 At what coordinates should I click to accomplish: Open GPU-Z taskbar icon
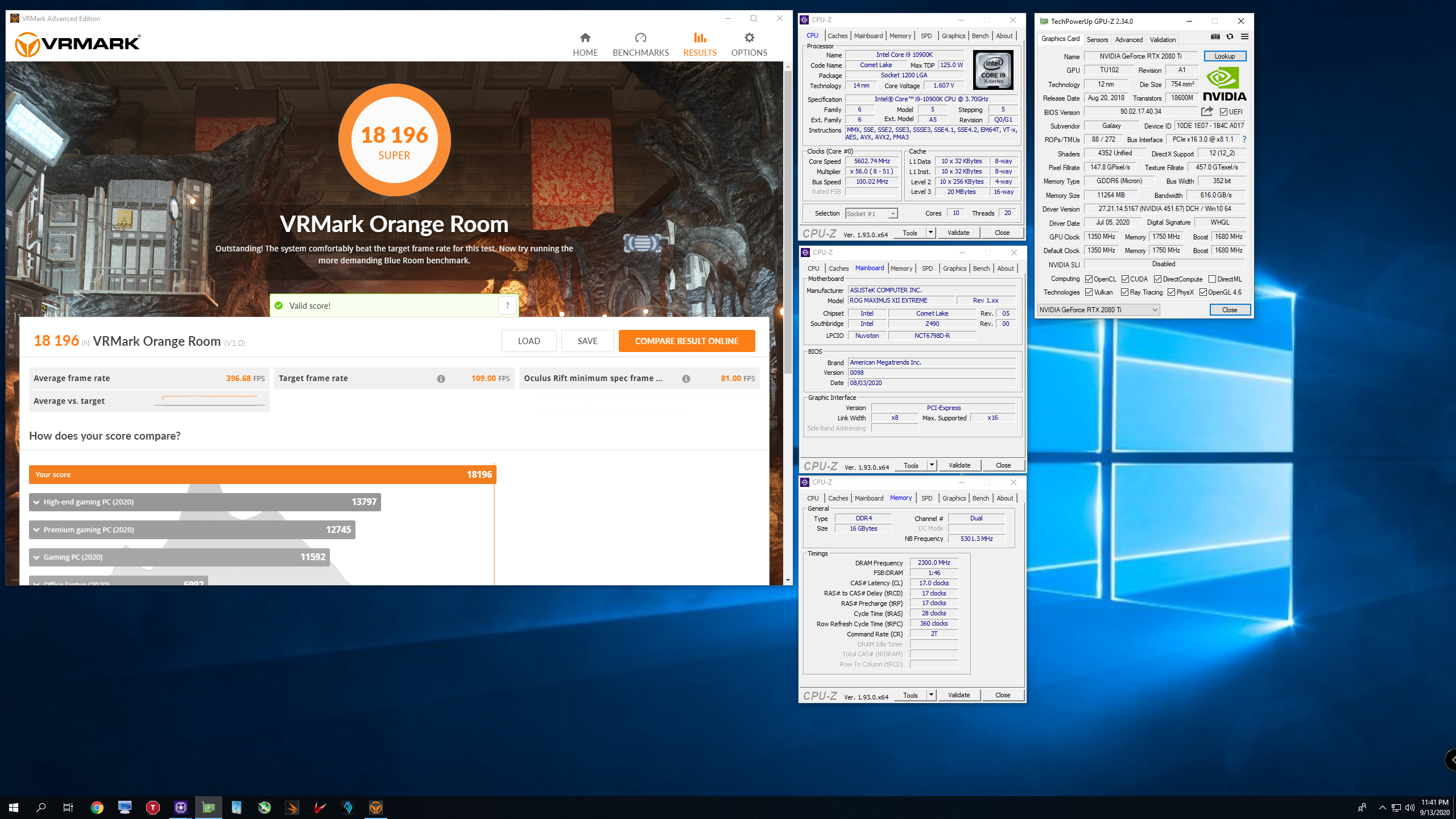209,807
